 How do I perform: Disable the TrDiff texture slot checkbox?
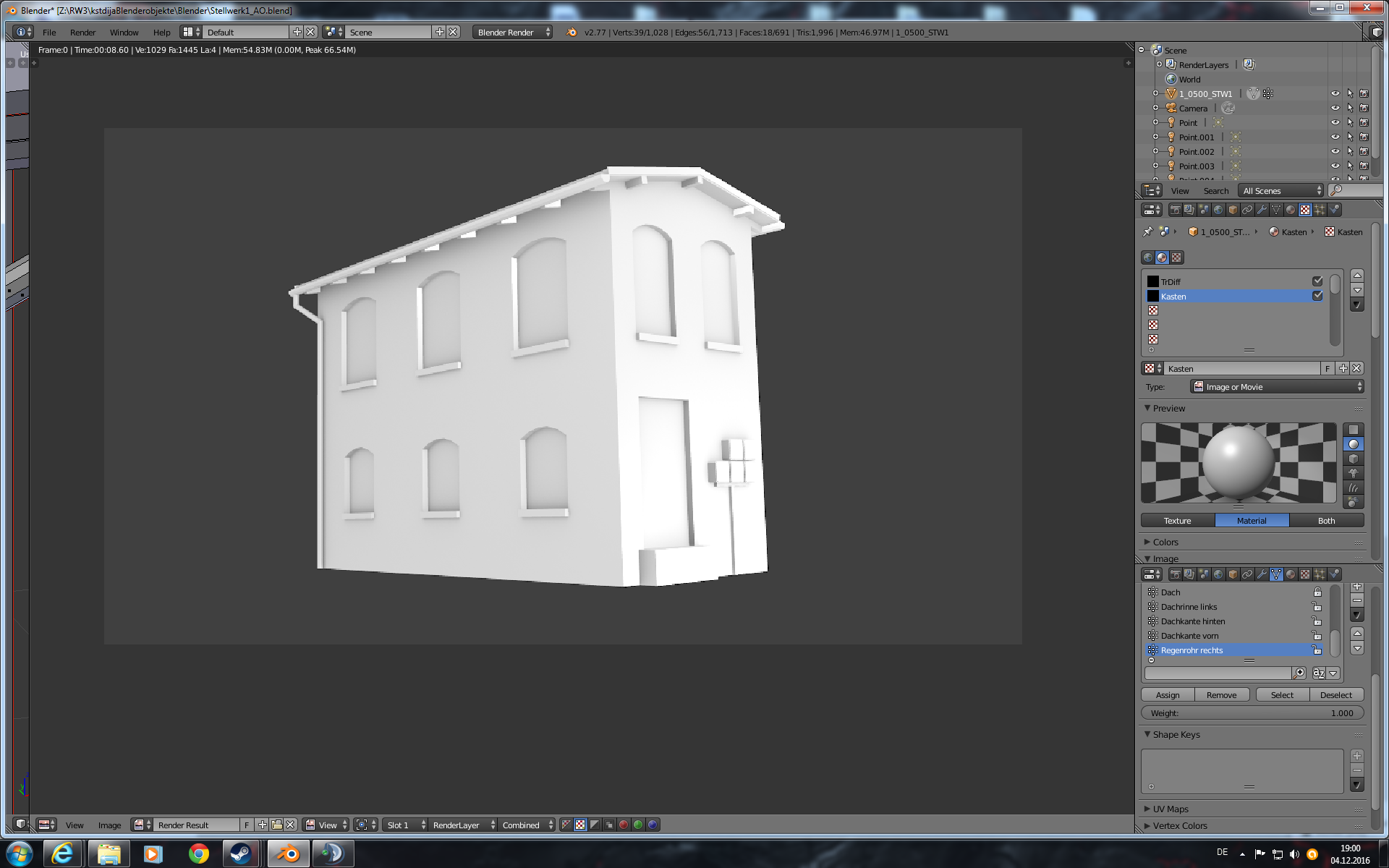point(1317,281)
